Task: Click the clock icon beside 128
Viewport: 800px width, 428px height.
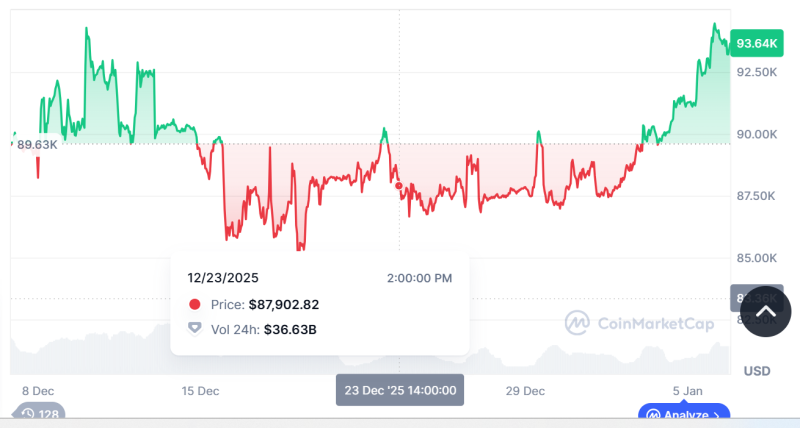Action: [x=27, y=414]
